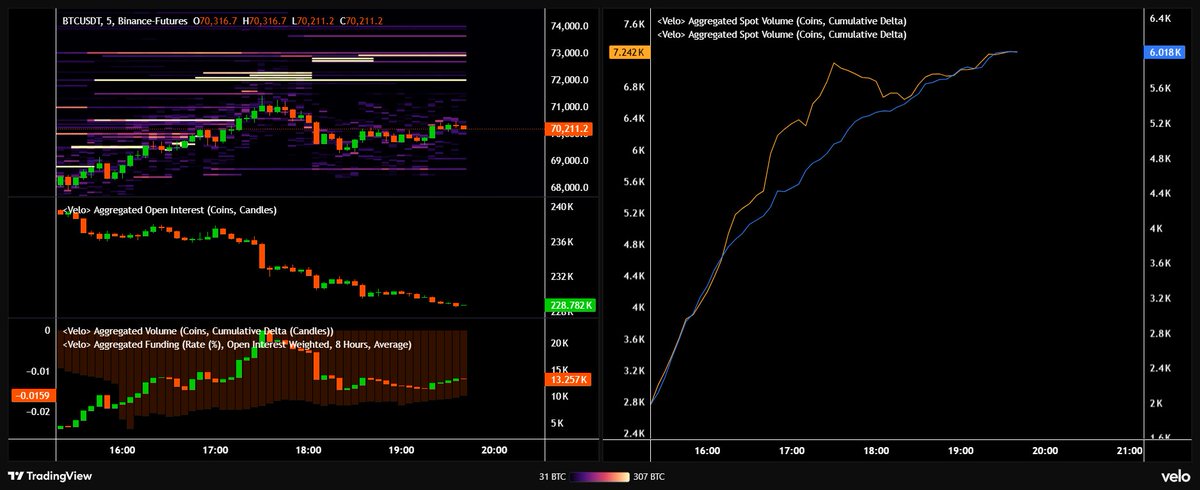Click the 232K open interest axis label

tap(562, 277)
